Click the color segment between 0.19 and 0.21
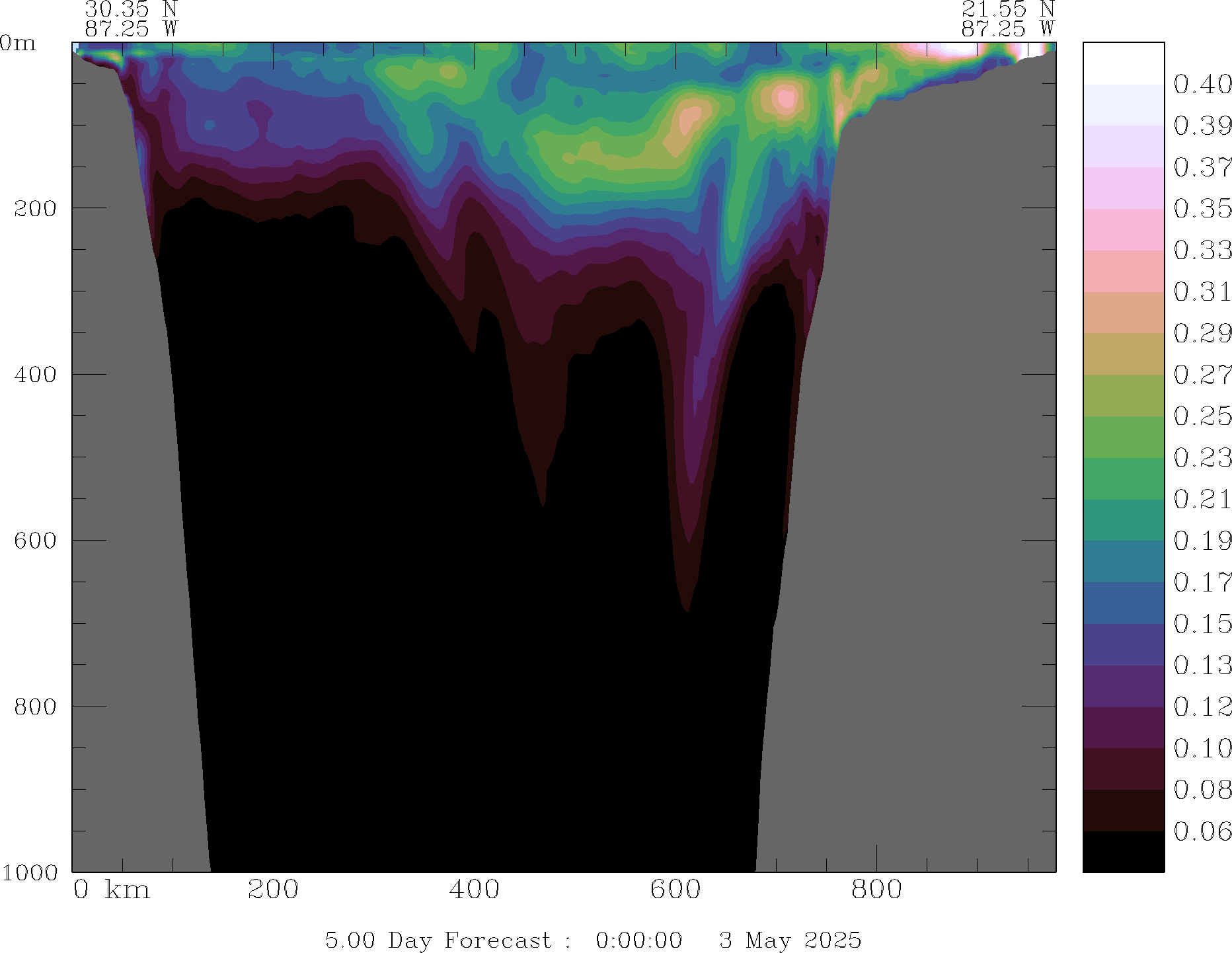The height and width of the screenshot is (953, 1232). (1124, 520)
